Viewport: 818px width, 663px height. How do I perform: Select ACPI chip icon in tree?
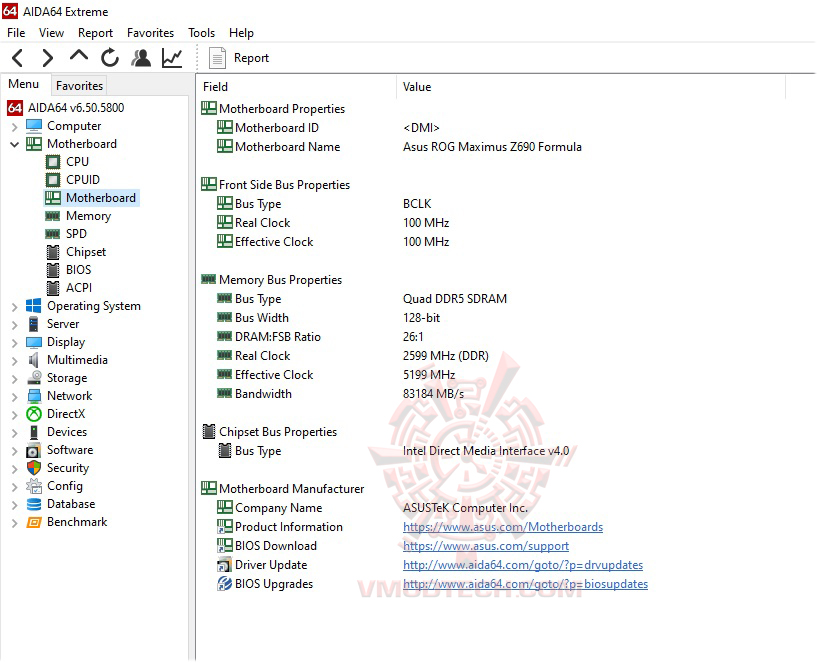(x=53, y=288)
